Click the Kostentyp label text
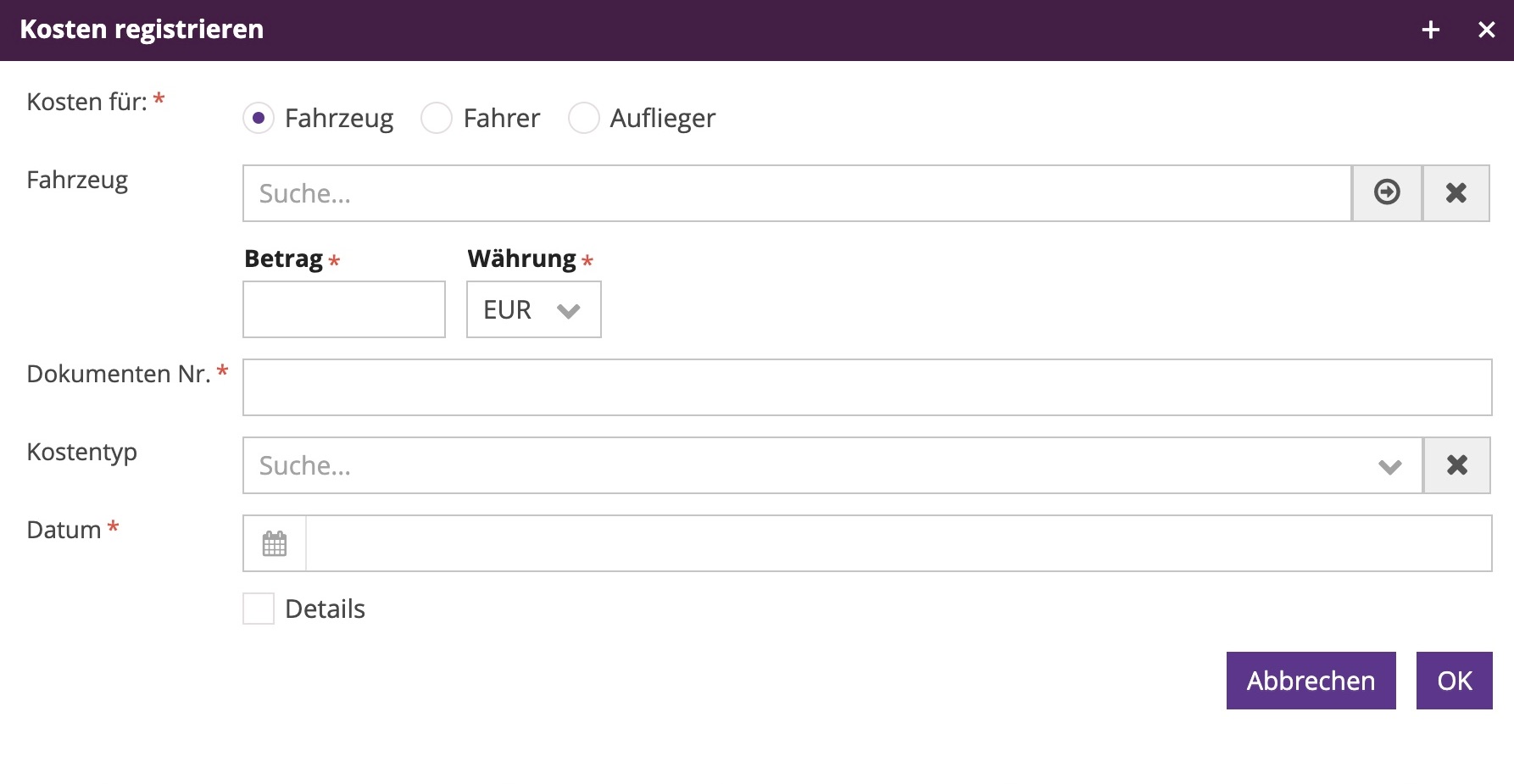 pos(82,453)
